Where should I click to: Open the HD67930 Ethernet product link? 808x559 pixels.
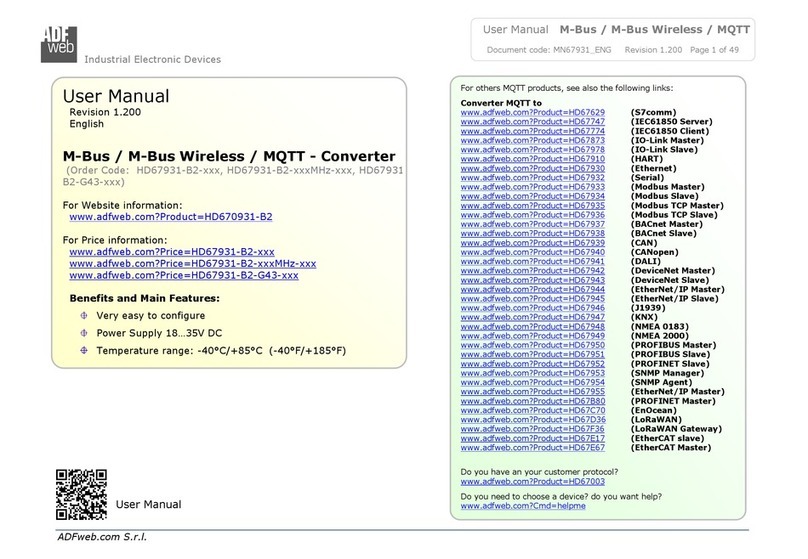tap(533, 168)
